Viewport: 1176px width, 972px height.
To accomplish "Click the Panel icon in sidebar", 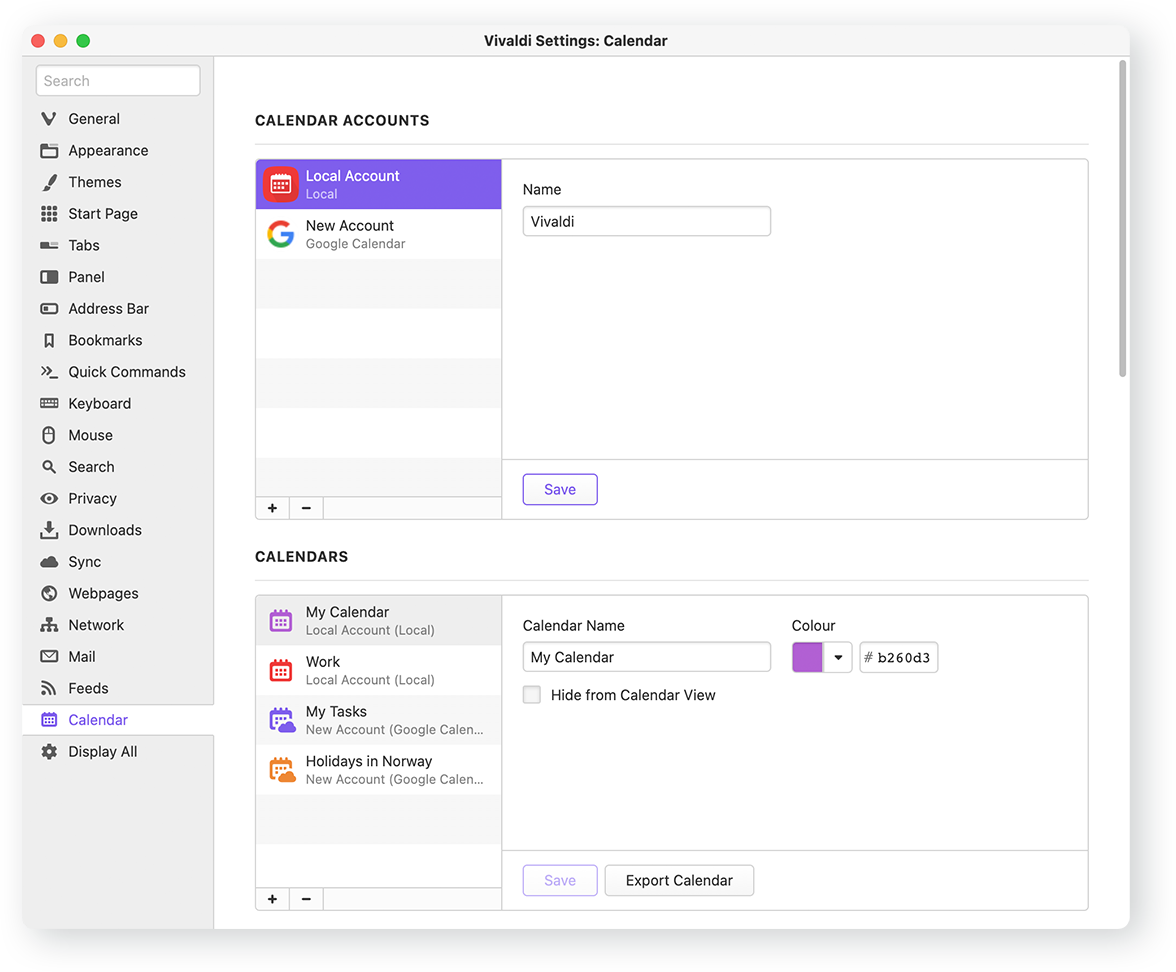I will pyautogui.click(x=49, y=277).
